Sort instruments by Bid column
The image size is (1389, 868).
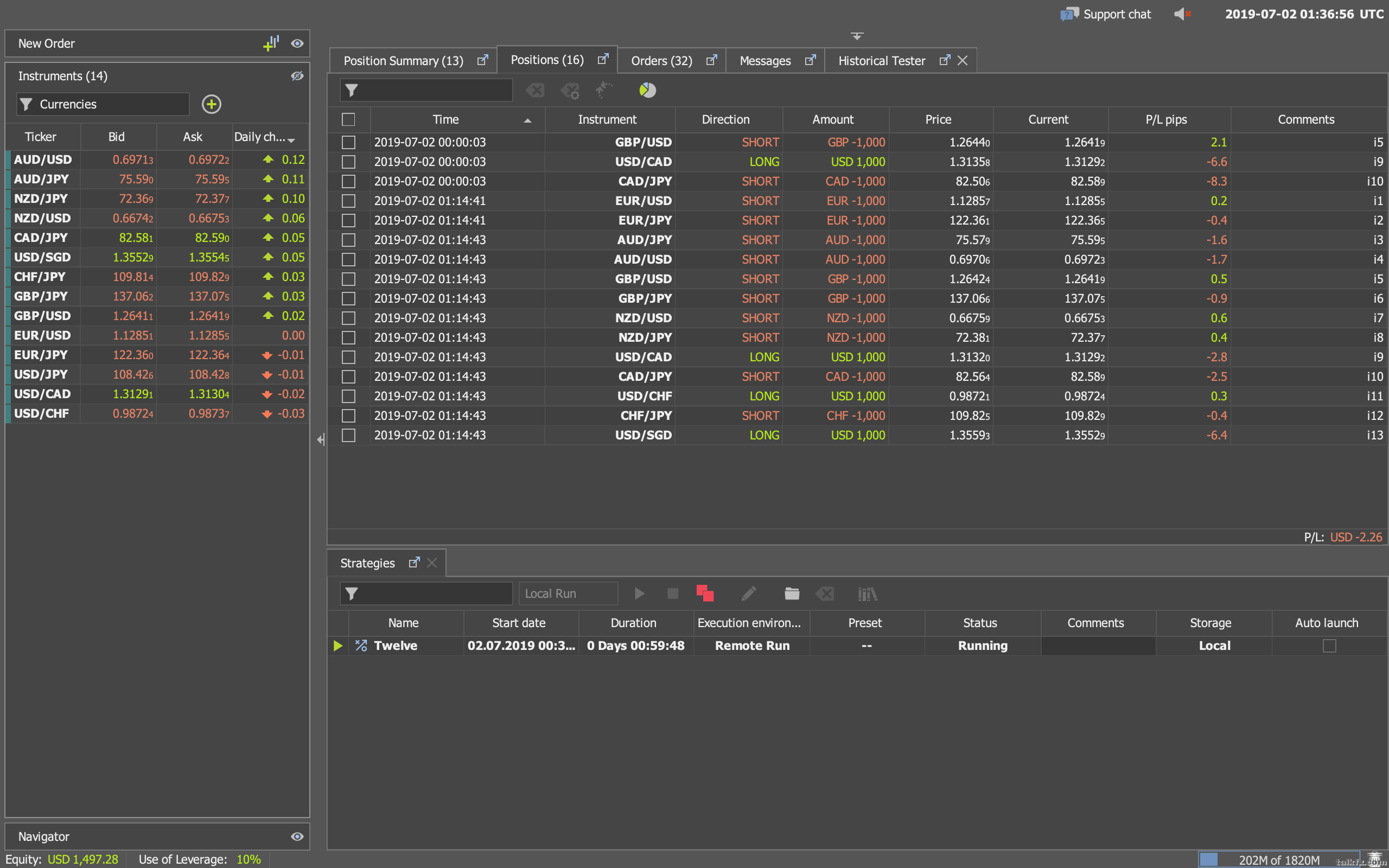pyautogui.click(x=117, y=137)
